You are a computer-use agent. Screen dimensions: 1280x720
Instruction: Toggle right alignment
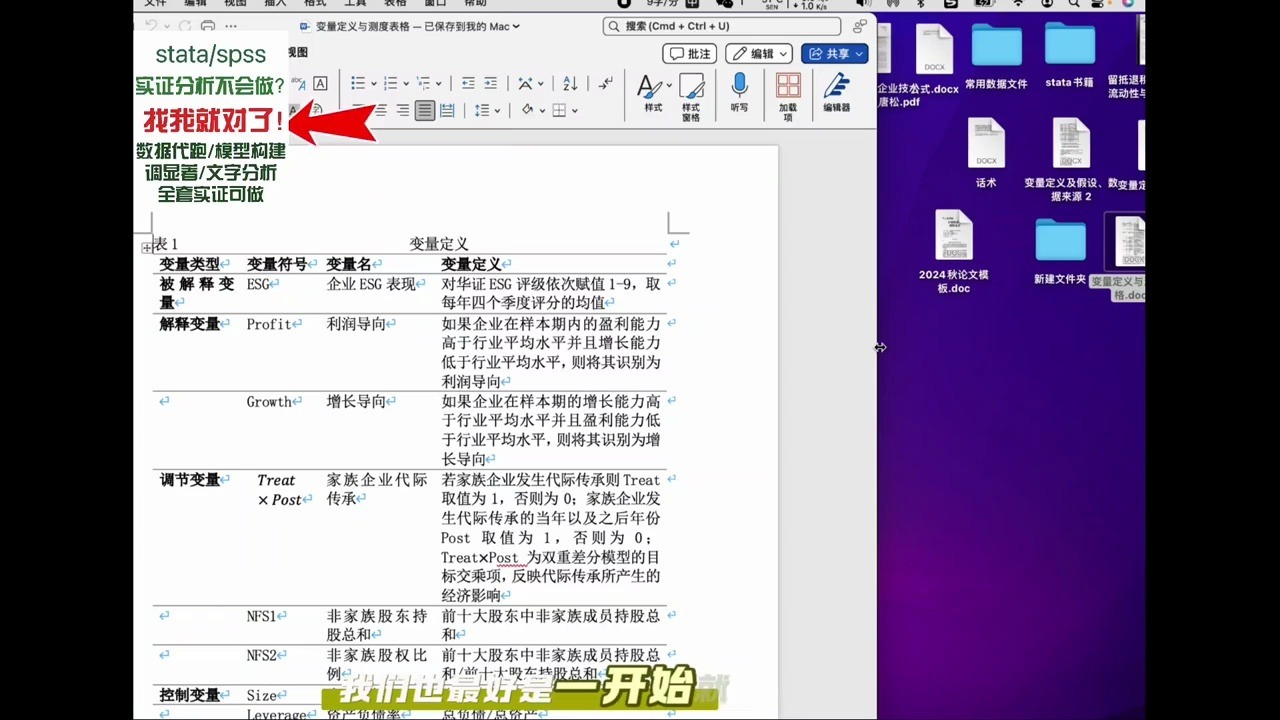(x=402, y=110)
